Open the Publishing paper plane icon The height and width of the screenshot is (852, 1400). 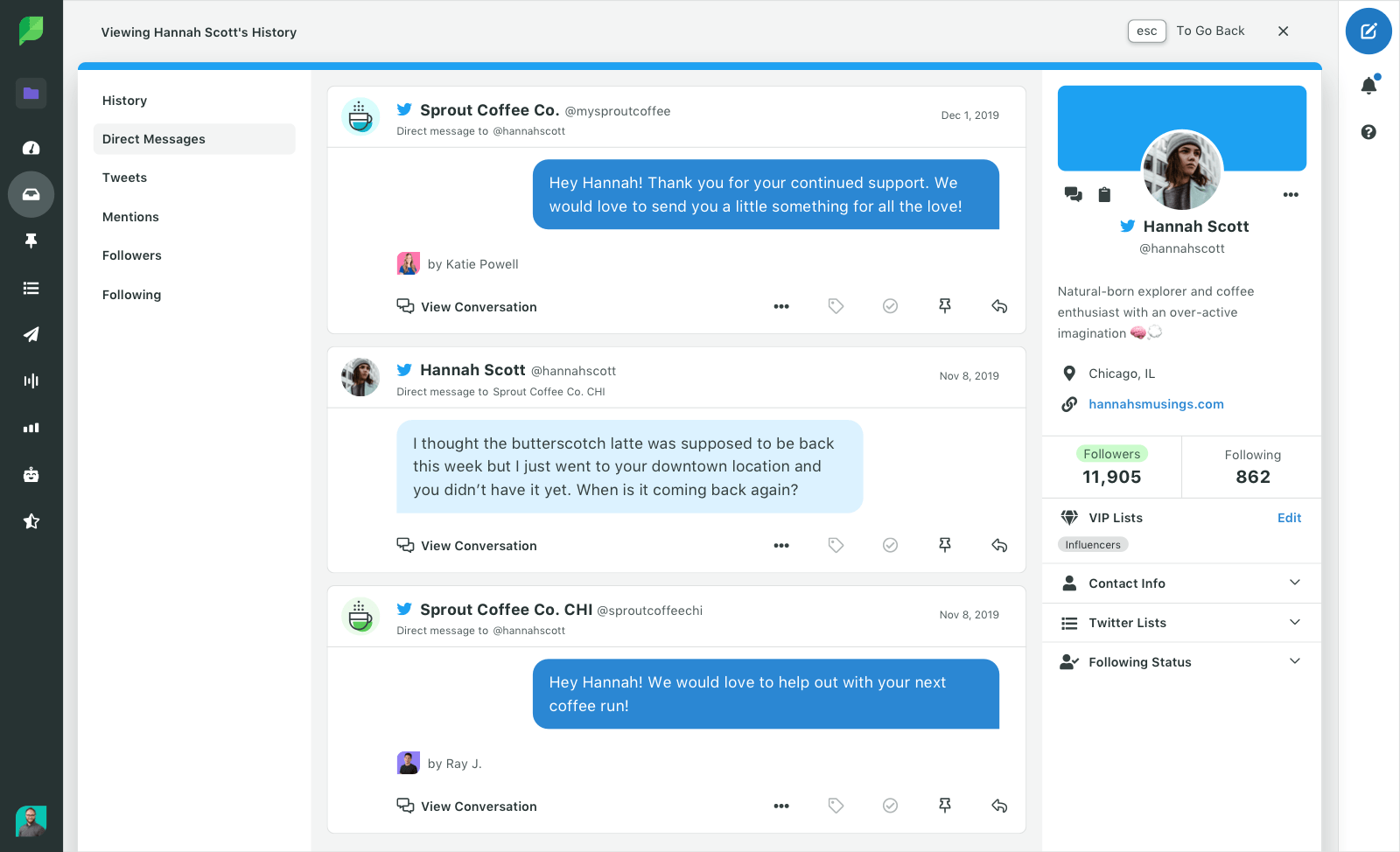click(31, 334)
